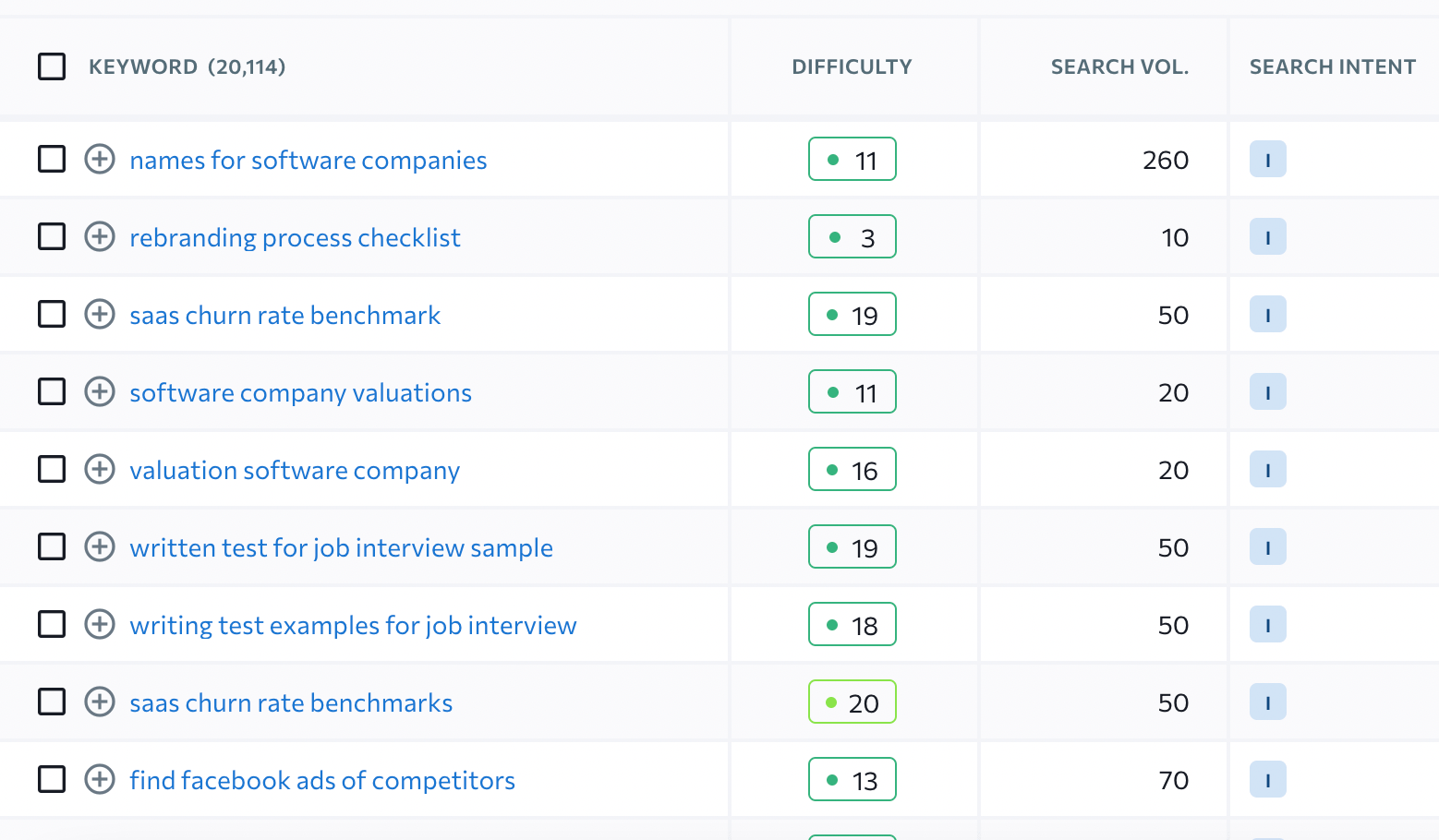Open the 'rebranding process checklist' keyword link
The image size is (1439, 840).
(x=295, y=237)
